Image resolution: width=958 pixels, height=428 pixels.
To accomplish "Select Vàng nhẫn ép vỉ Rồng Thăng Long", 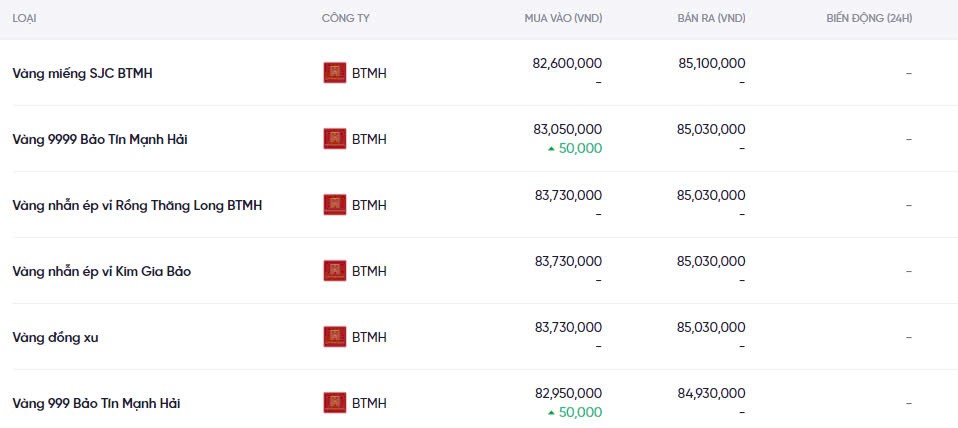I will click(x=137, y=205).
